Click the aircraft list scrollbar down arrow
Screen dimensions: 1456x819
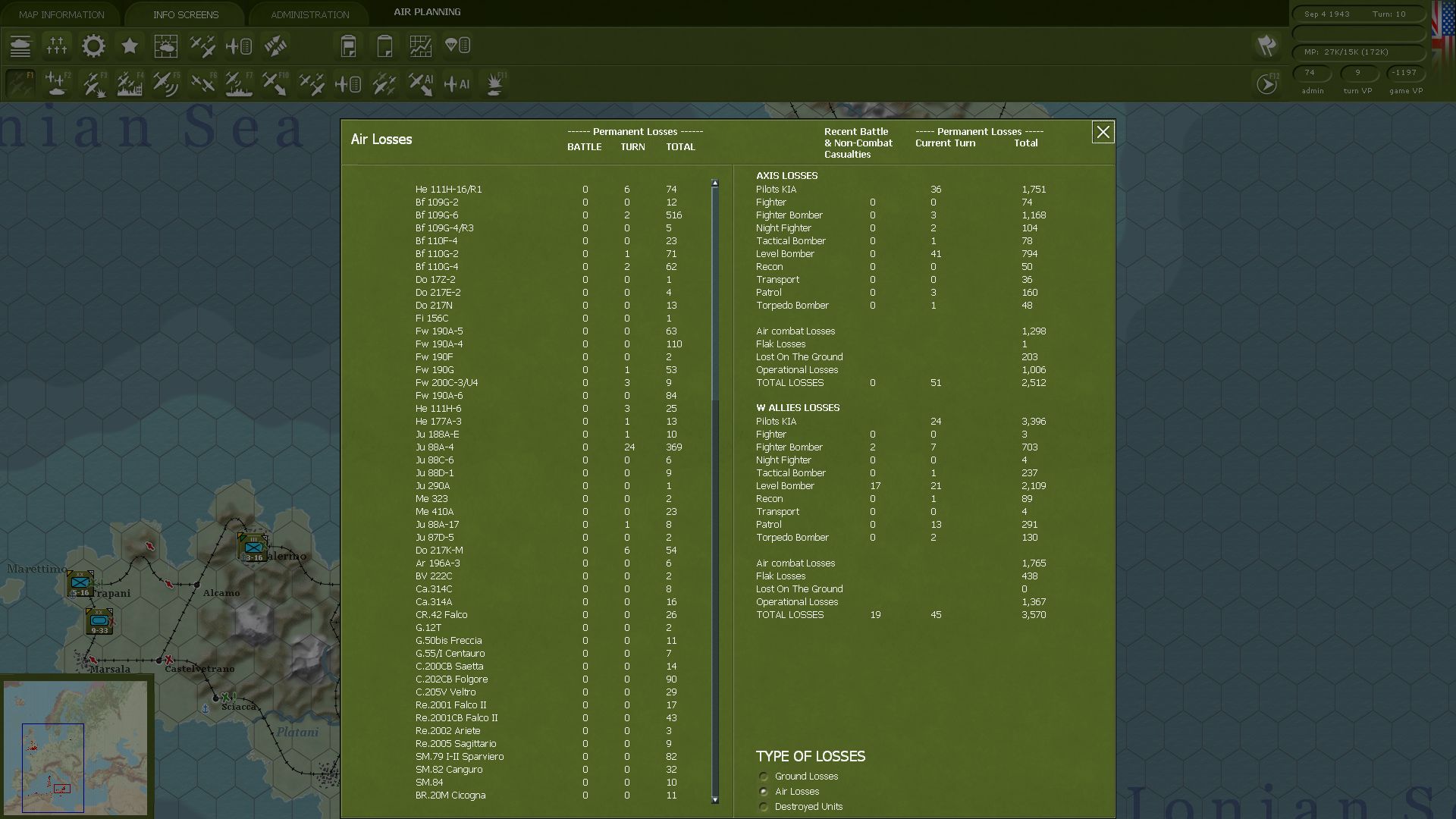click(714, 800)
